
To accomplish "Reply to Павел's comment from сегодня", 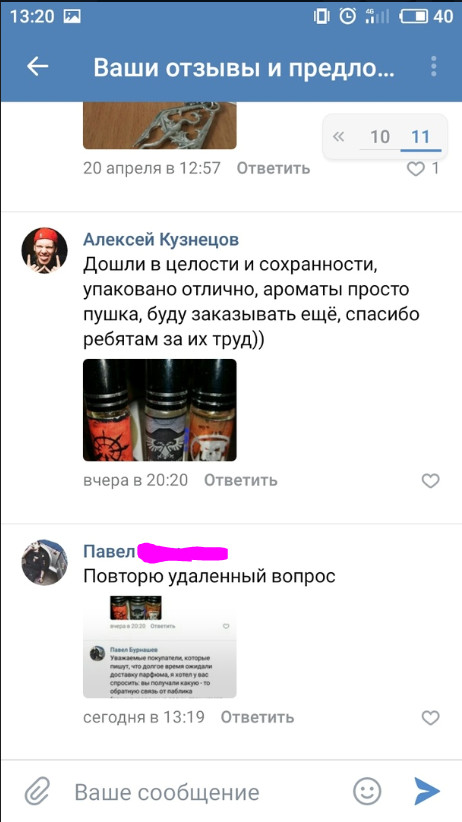I will point(257,717).
